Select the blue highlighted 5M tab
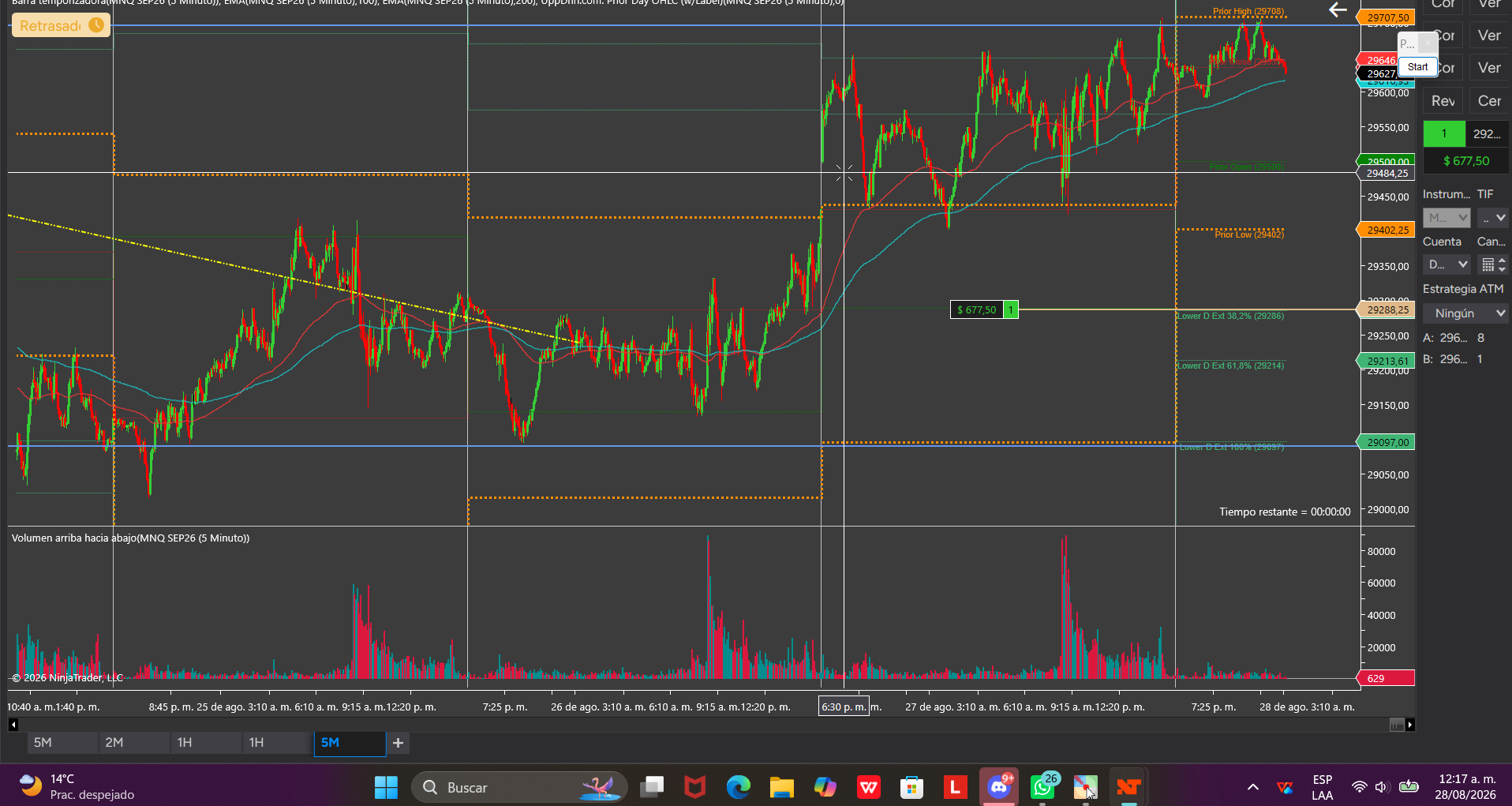The height and width of the screenshot is (806, 1512). coord(350,743)
